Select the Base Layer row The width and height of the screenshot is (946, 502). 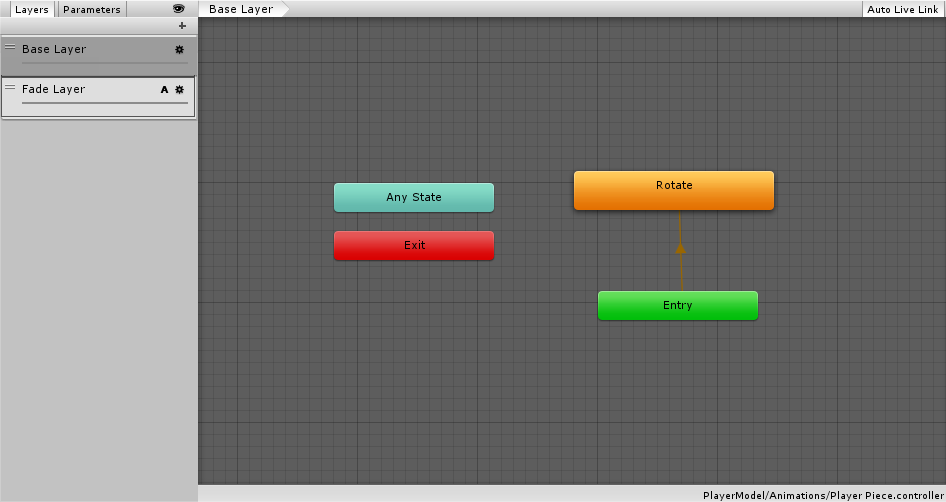click(x=98, y=56)
